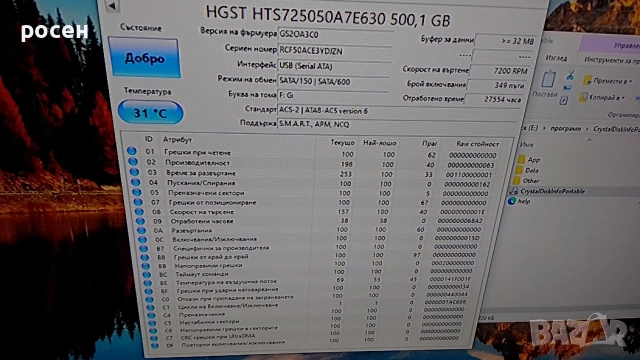This screenshot has width=640, height=360.
Task: Click the "Праг" column header
Action: 429,144
